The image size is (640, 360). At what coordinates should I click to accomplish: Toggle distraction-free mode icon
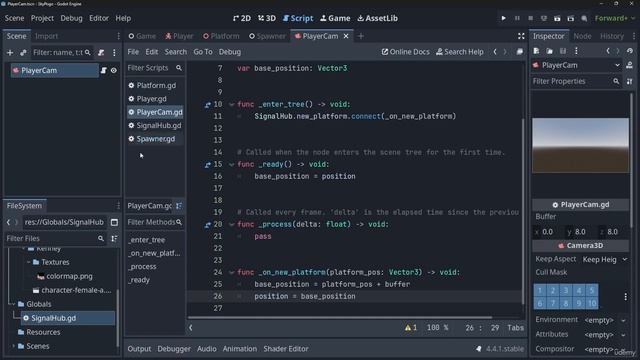(521, 36)
